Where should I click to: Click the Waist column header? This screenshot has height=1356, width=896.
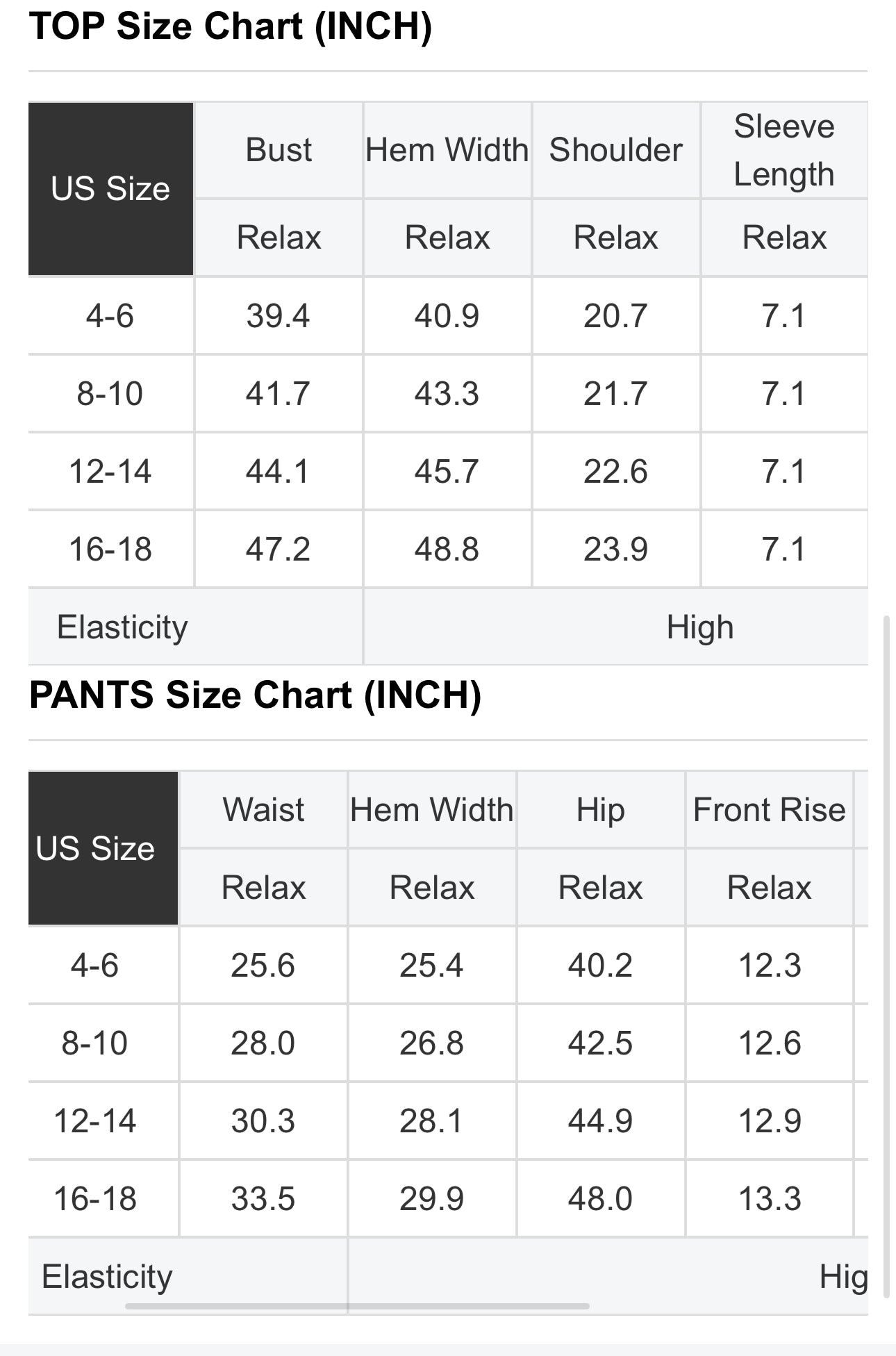point(263,810)
